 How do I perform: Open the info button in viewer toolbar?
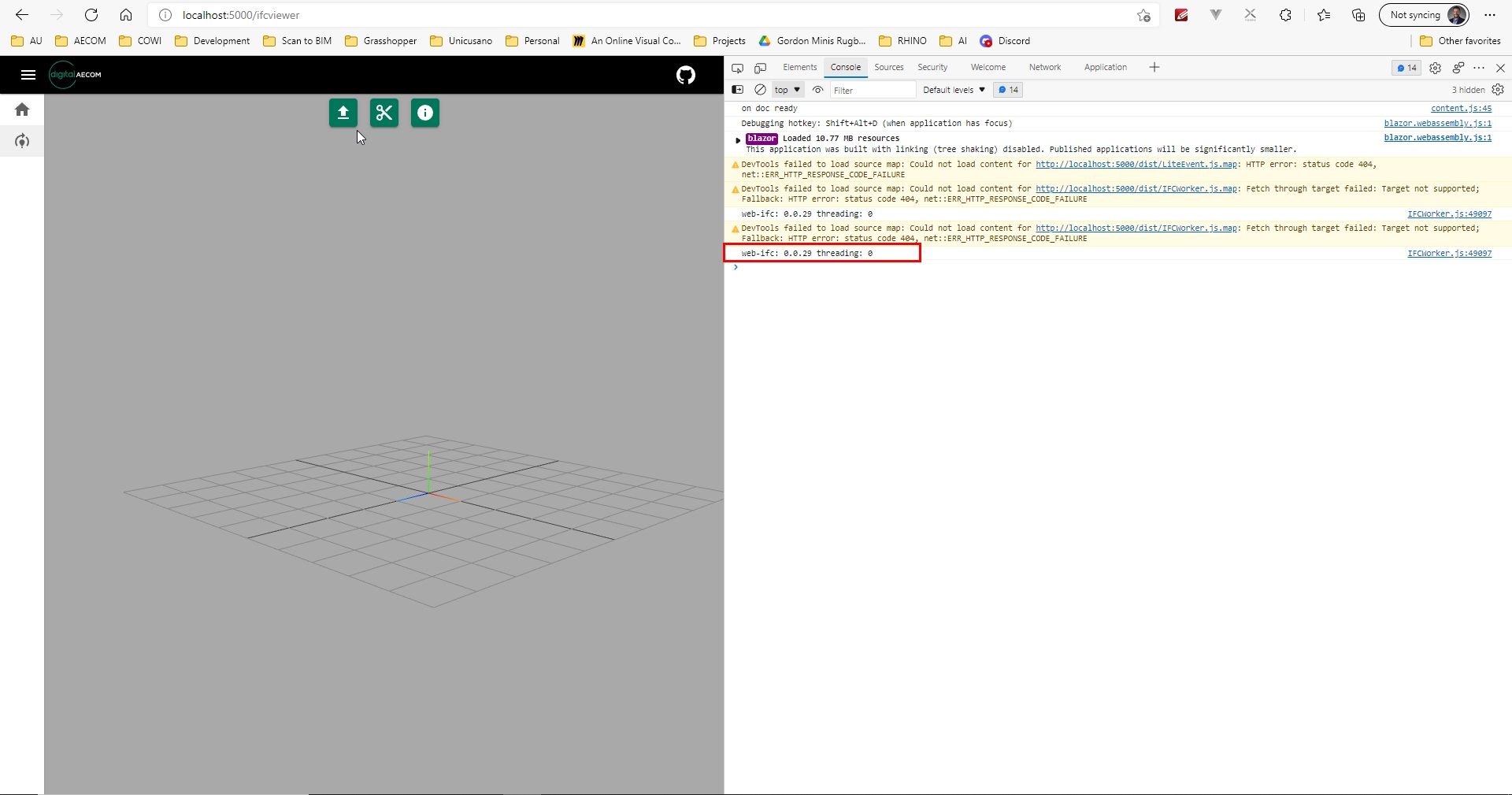(x=425, y=113)
